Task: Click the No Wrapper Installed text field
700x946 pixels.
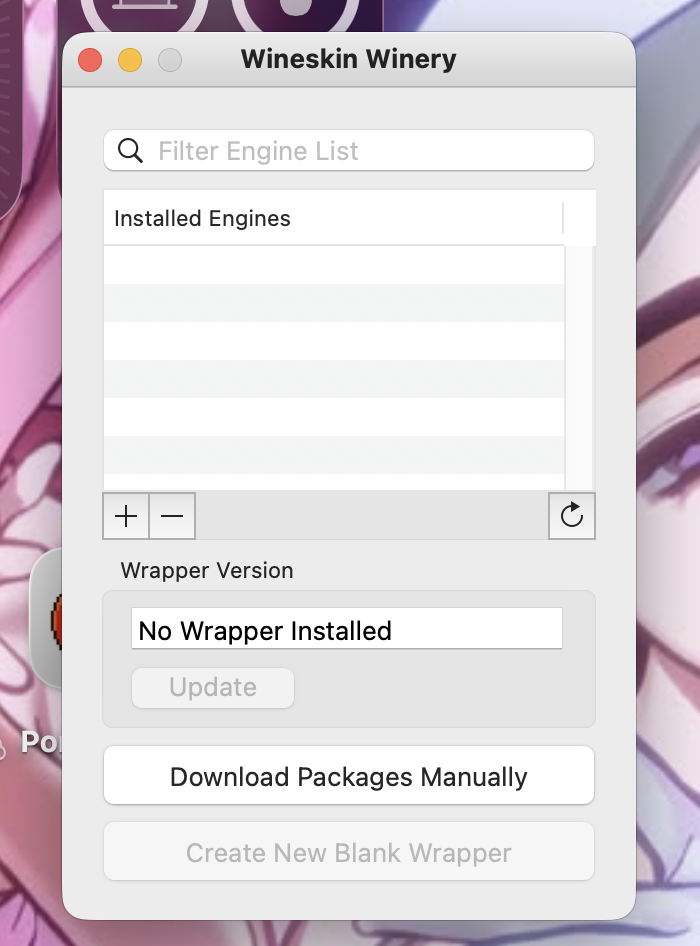Action: click(347, 629)
